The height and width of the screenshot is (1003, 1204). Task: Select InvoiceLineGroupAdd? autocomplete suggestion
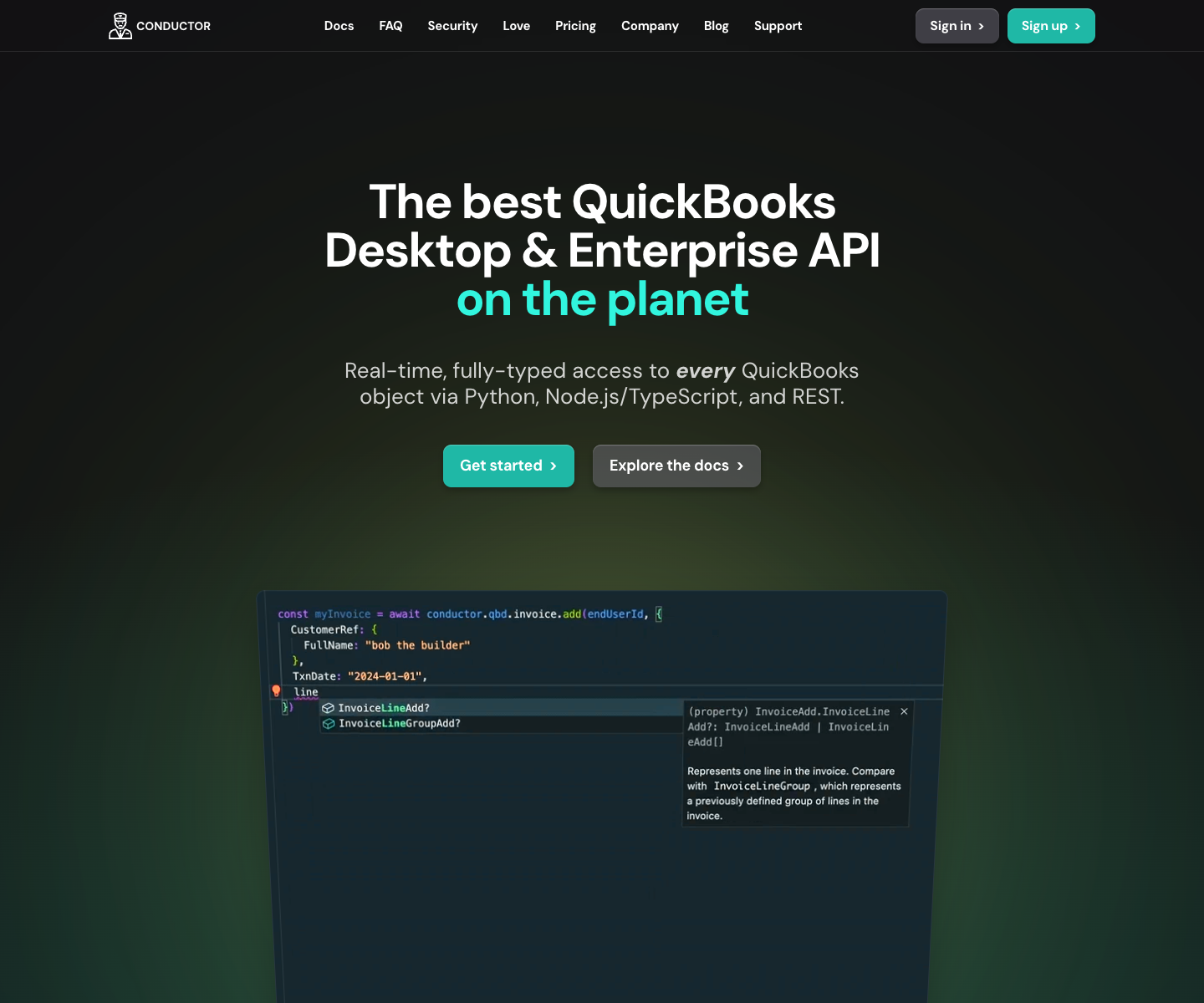(502, 724)
